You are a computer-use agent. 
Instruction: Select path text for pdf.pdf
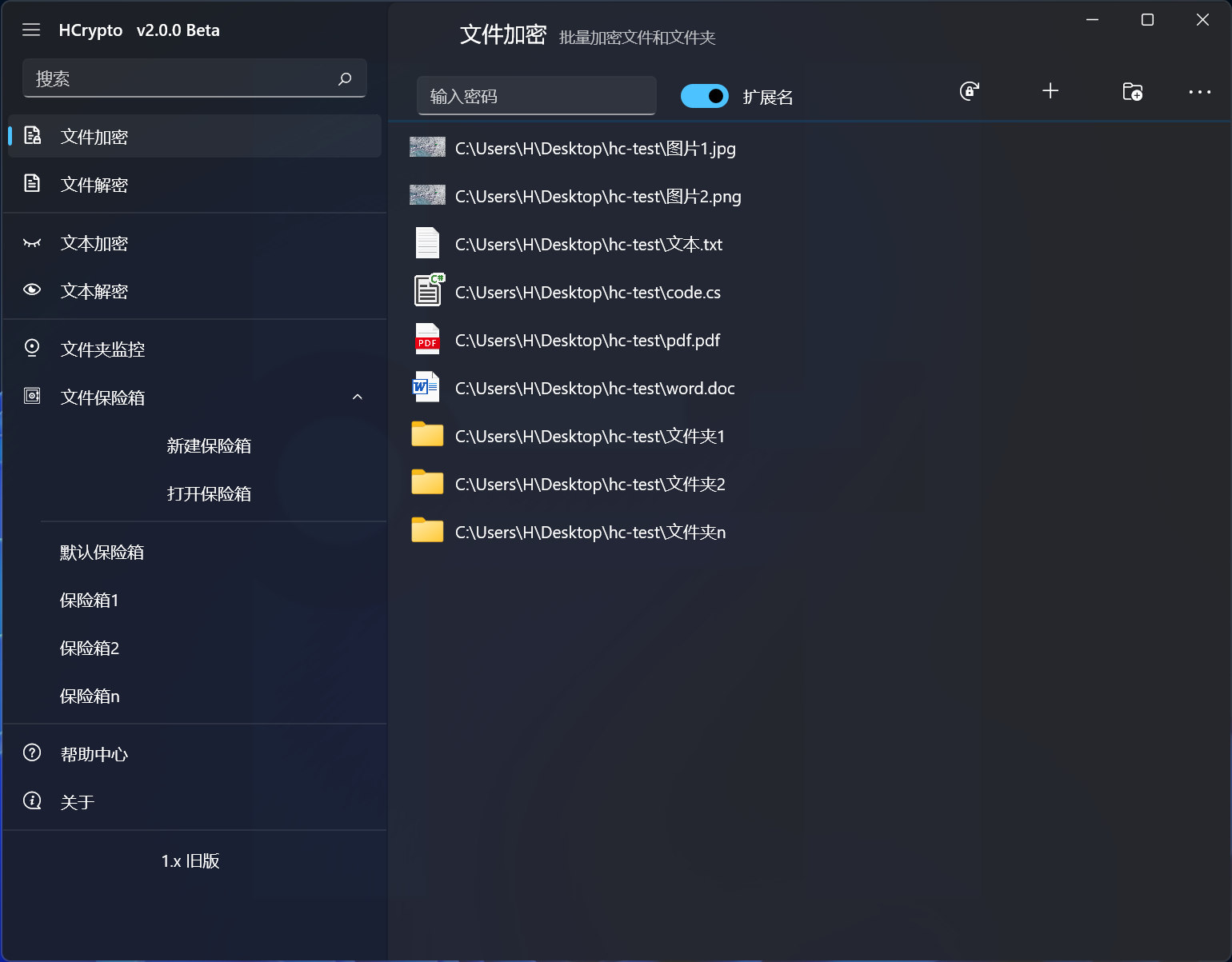click(587, 340)
